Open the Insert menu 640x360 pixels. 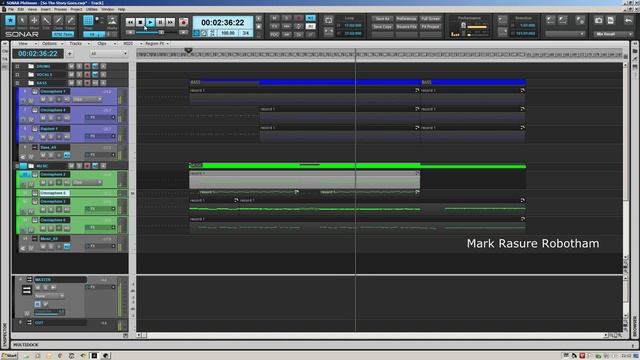point(45,9)
